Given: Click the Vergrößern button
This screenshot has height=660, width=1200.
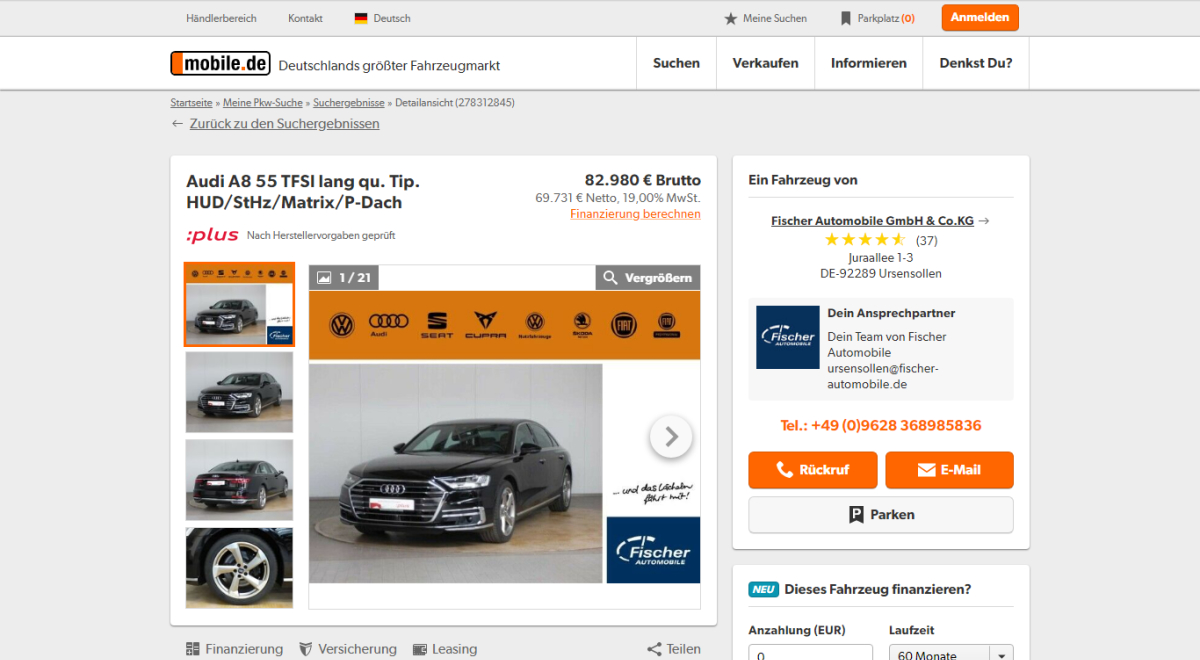Looking at the screenshot, I should click(648, 278).
